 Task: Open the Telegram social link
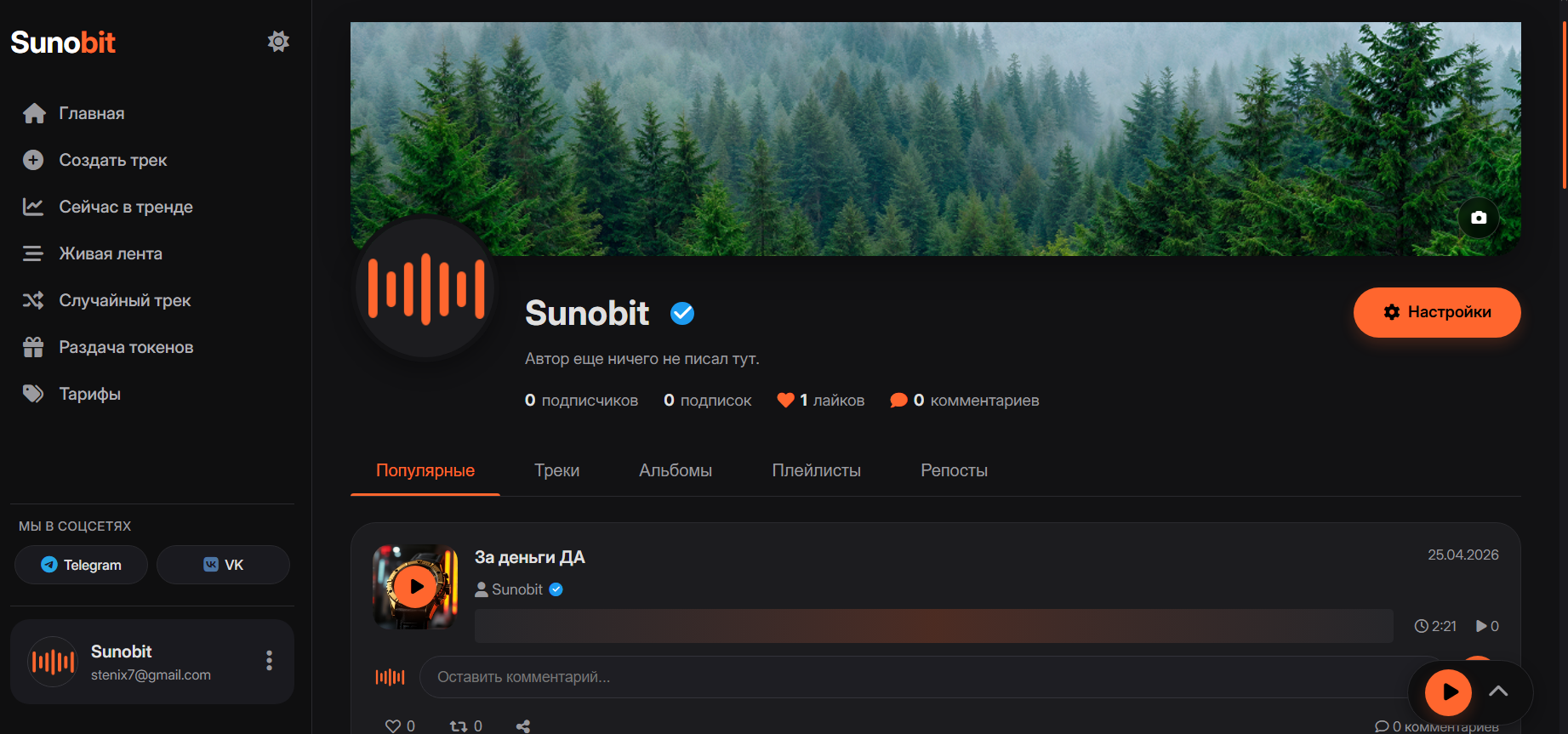[81, 565]
